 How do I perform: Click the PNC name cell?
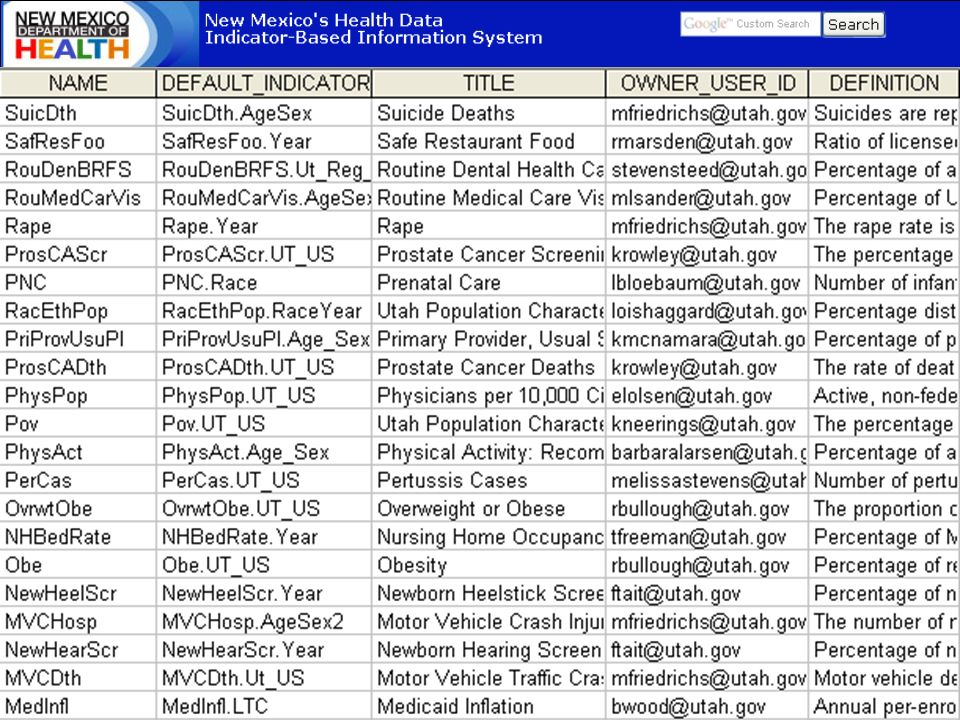tap(78, 282)
